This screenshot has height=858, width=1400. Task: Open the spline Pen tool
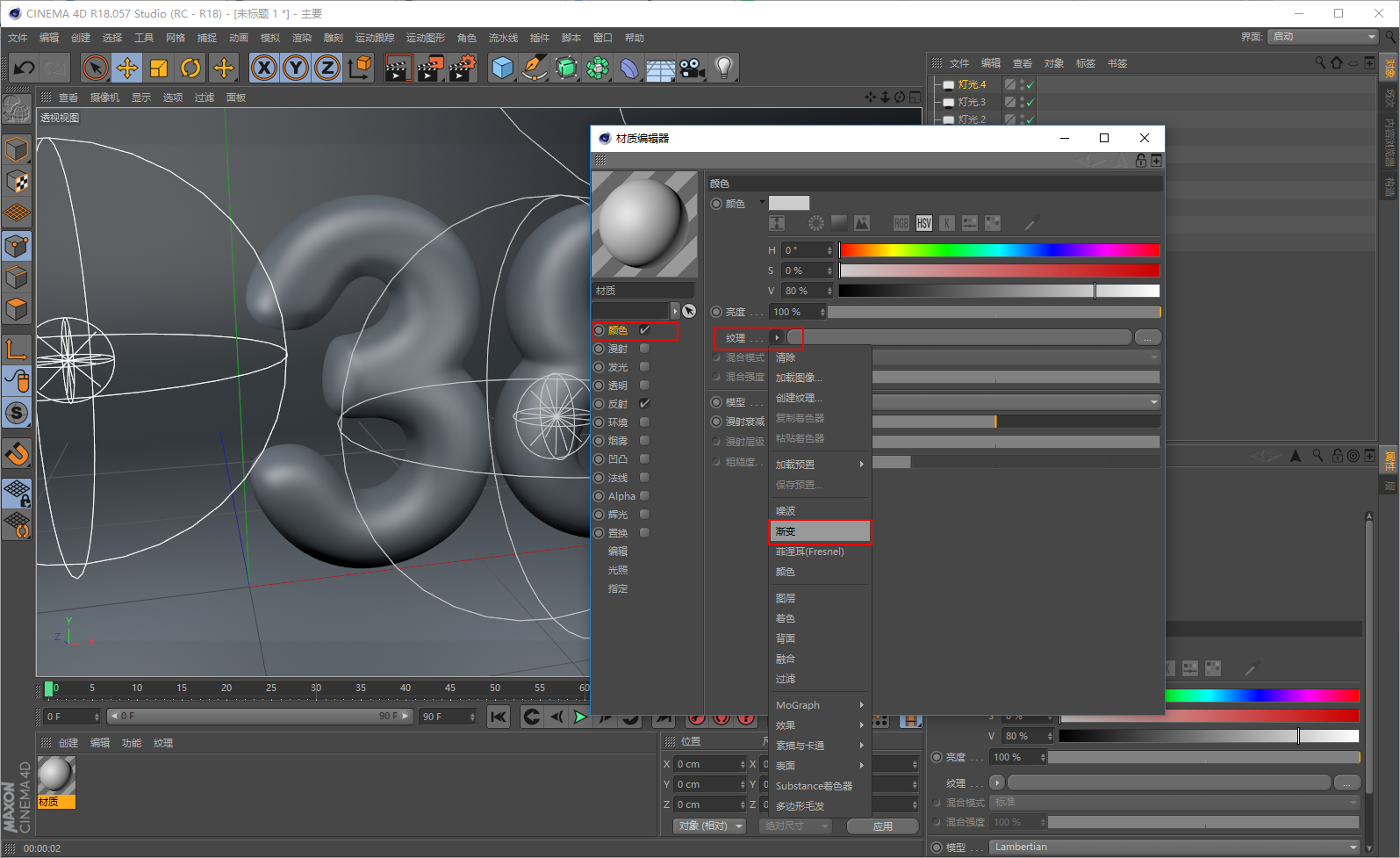coord(535,68)
